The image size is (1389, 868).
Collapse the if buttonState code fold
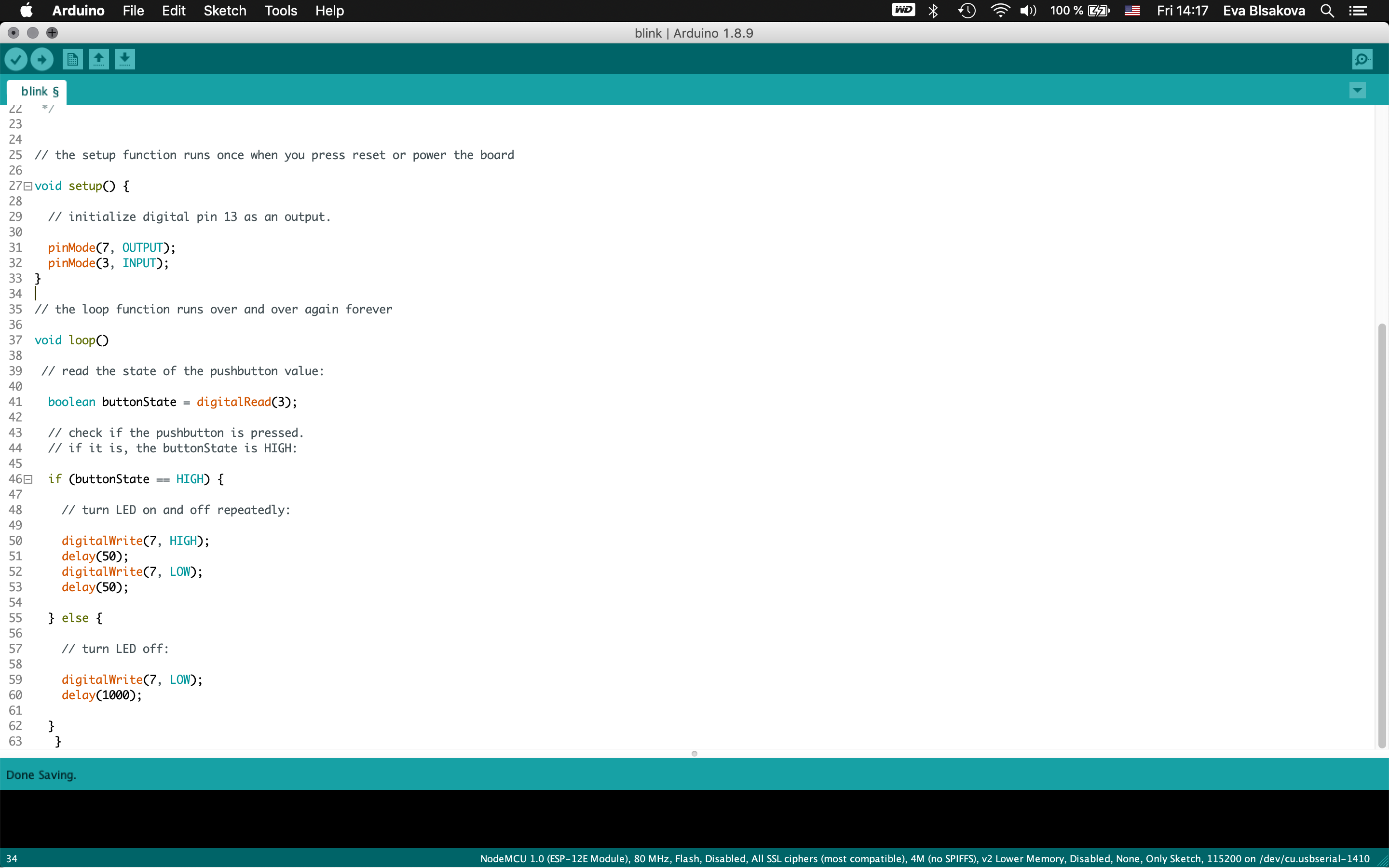click(x=27, y=479)
